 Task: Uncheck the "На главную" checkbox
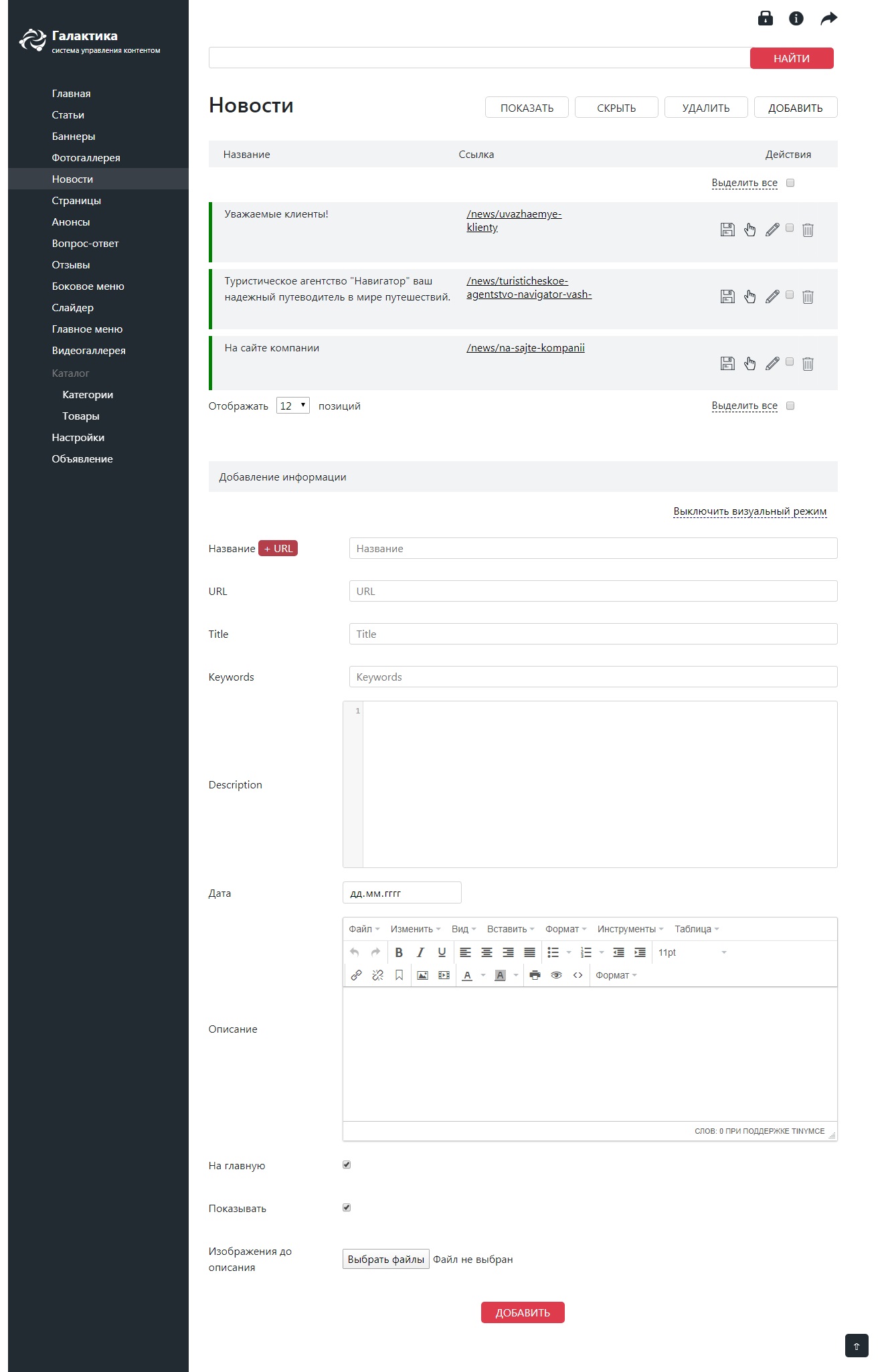point(347,1165)
